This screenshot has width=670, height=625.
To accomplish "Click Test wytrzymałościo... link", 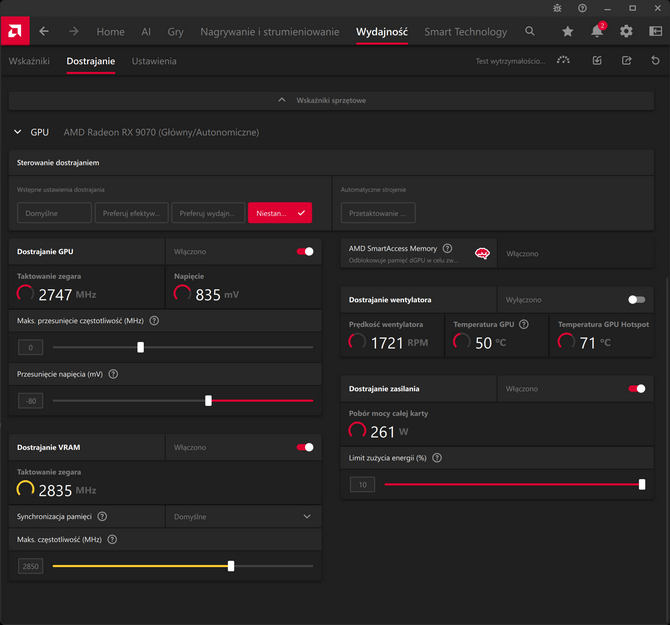I will (510, 61).
